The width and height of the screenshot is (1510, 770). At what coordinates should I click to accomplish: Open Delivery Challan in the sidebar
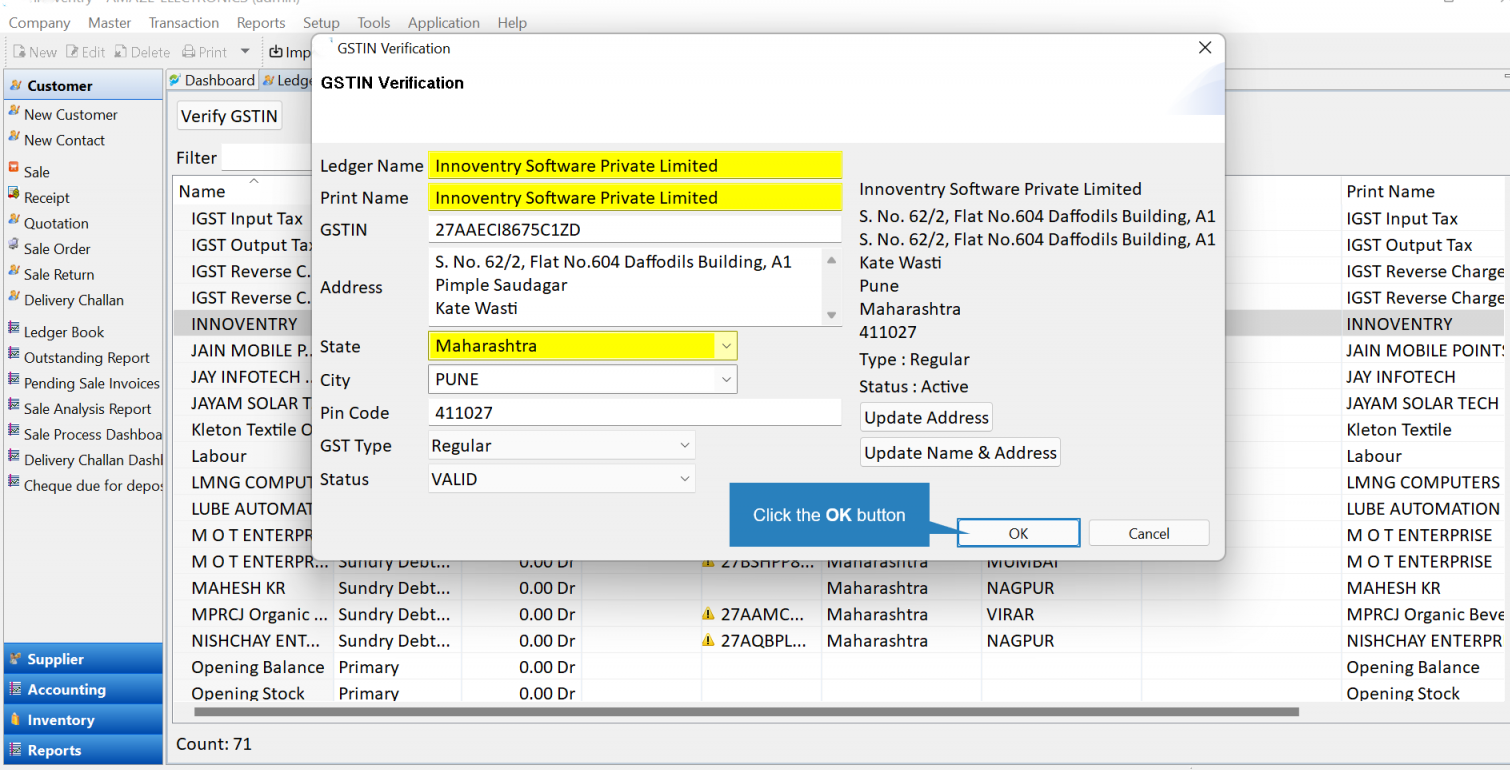[x=73, y=299]
